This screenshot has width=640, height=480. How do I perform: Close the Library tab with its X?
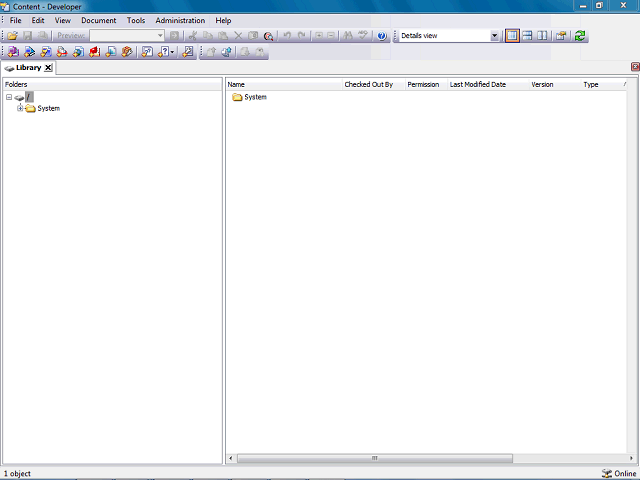[x=48, y=68]
